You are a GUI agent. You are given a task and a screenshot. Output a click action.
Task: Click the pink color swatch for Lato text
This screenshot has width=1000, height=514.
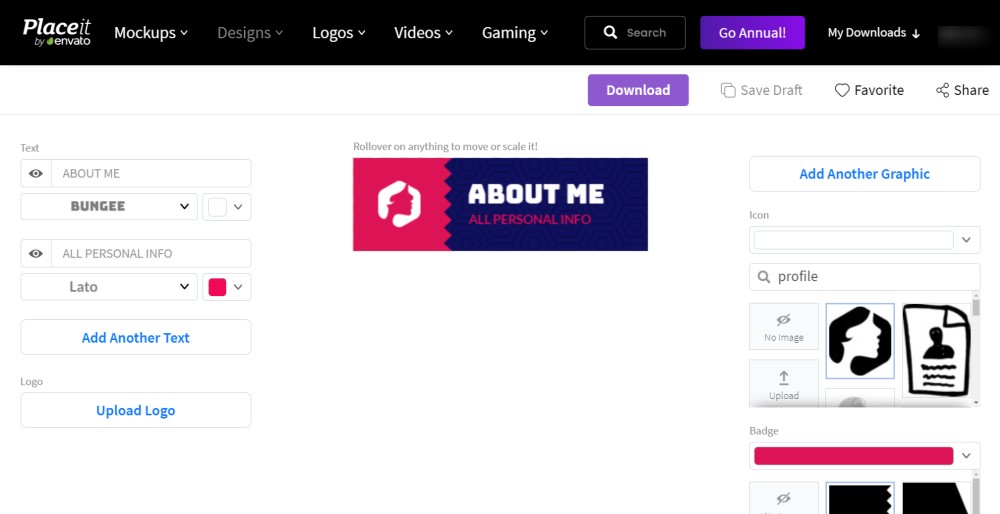[x=217, y=288]
